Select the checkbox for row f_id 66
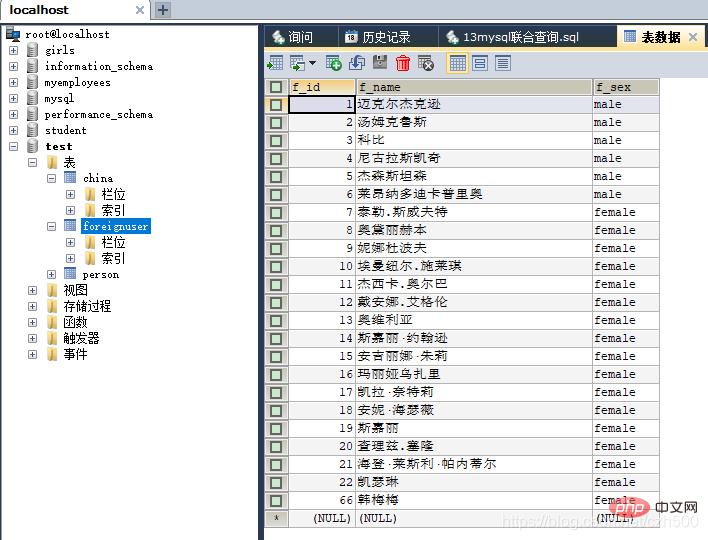Viewport: 708px width, 540px height. pyautogui.click(x=276, y=500)
